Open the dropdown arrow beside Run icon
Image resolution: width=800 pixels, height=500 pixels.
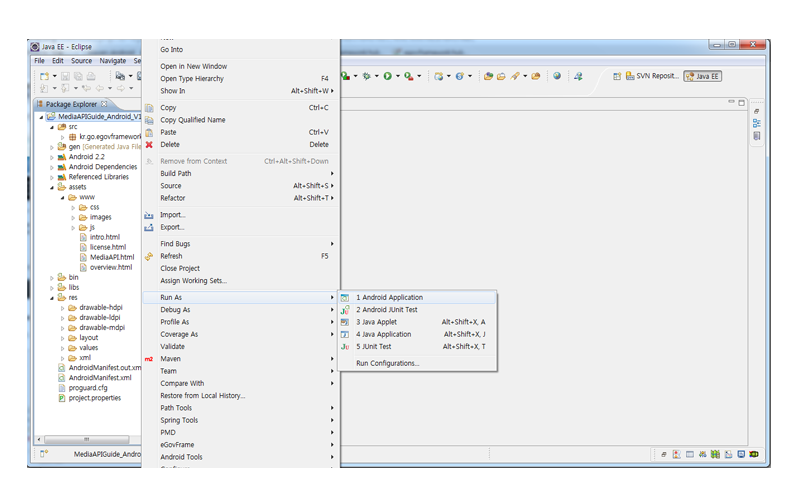[397, 76]
